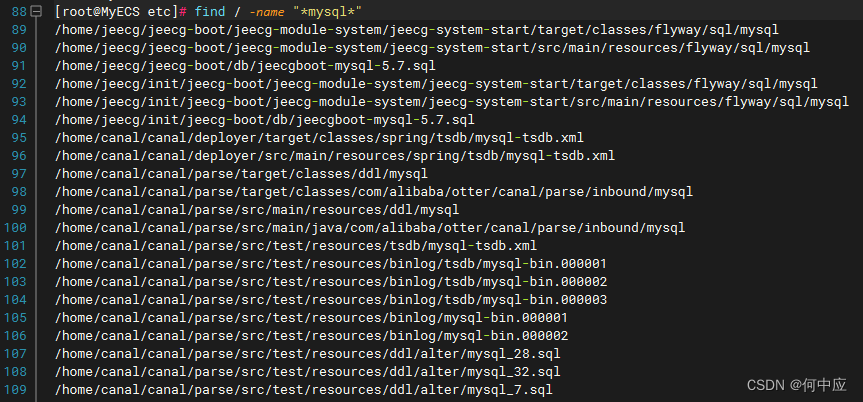Select line number 88 in gutter

(18, 12)
